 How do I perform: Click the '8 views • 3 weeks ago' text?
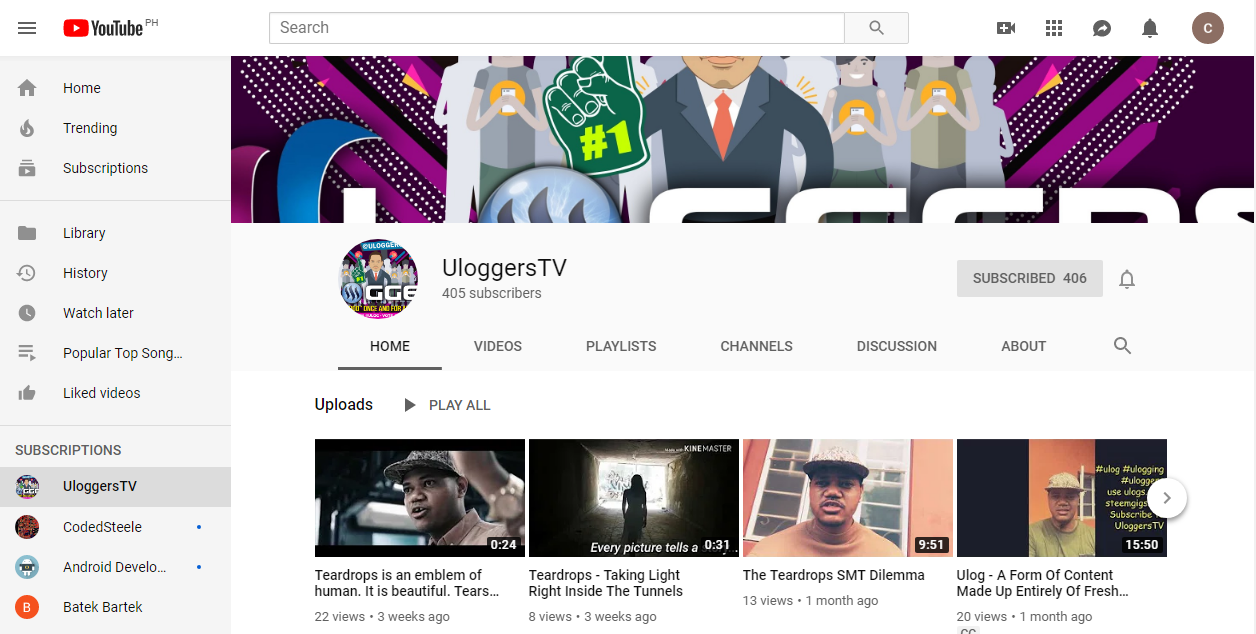pos(593,617)
